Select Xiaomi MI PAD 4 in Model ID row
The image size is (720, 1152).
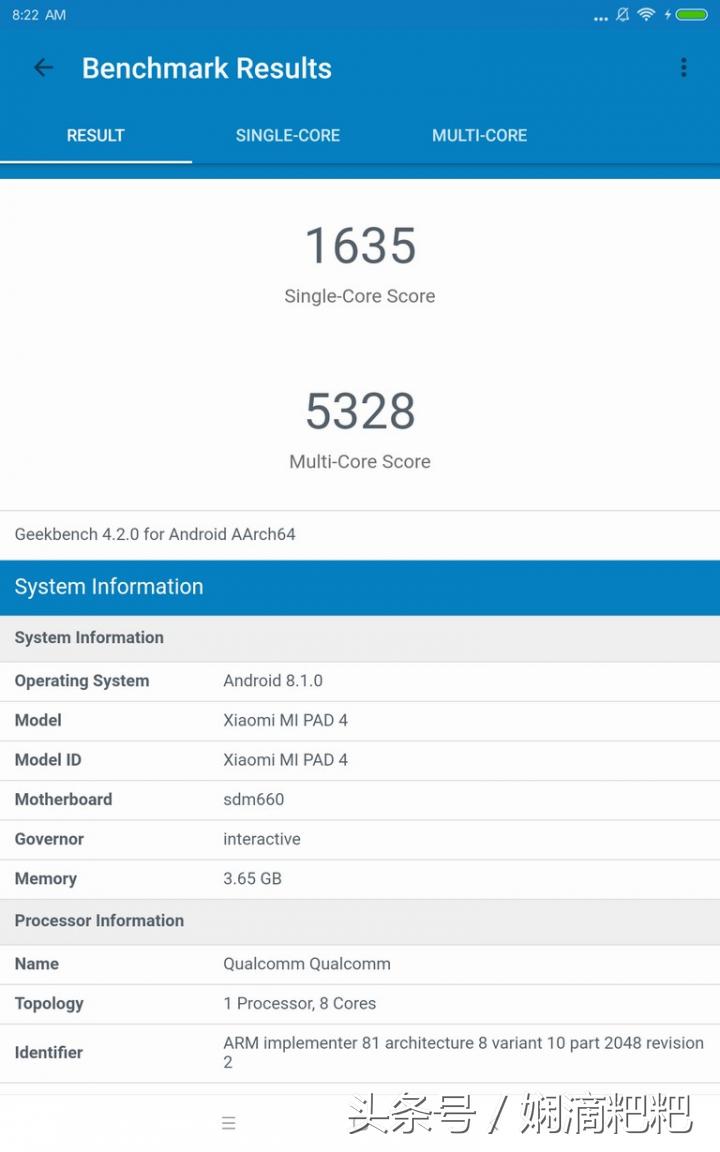285,760
